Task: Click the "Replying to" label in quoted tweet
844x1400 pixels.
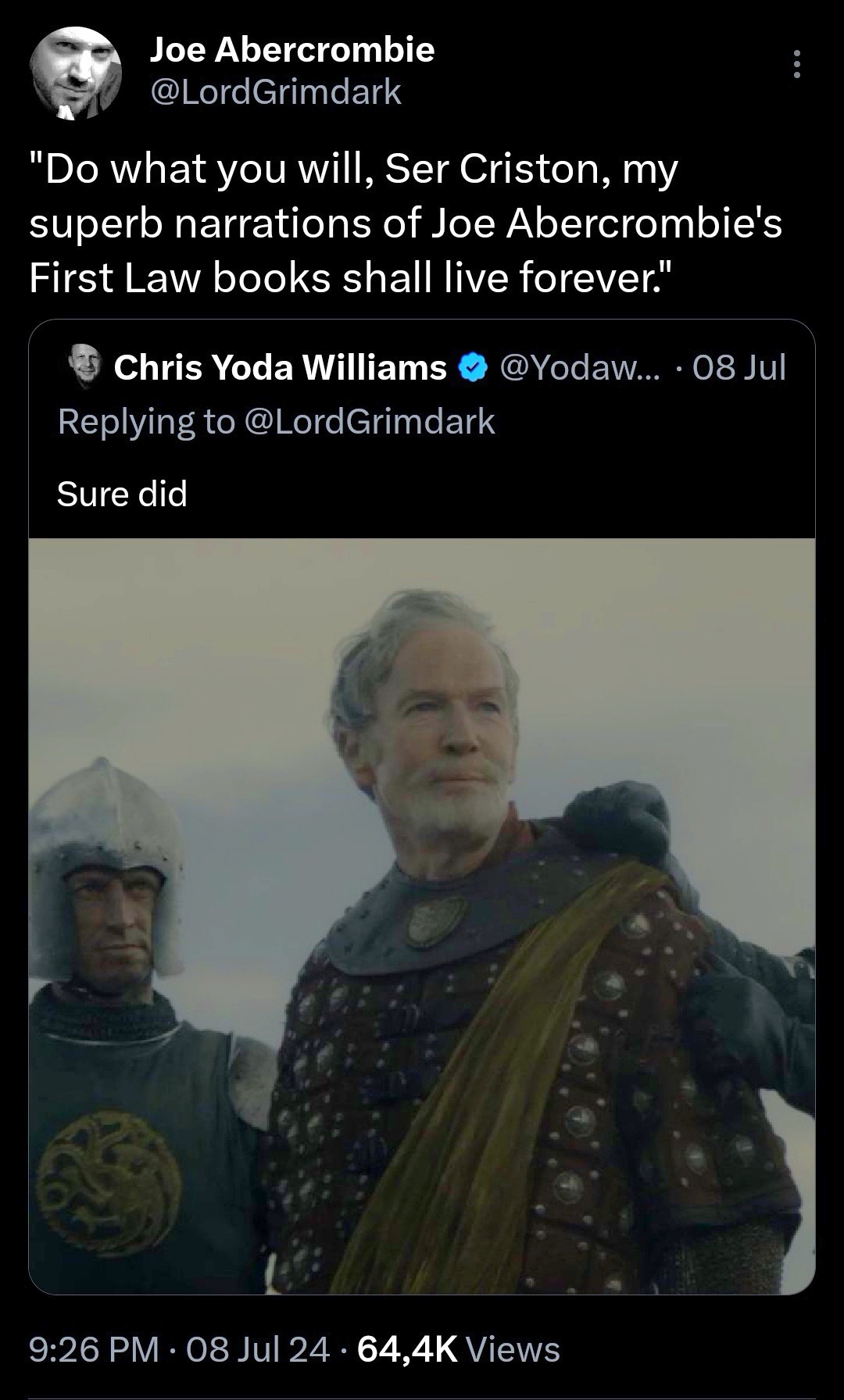Action: [146, 421]
